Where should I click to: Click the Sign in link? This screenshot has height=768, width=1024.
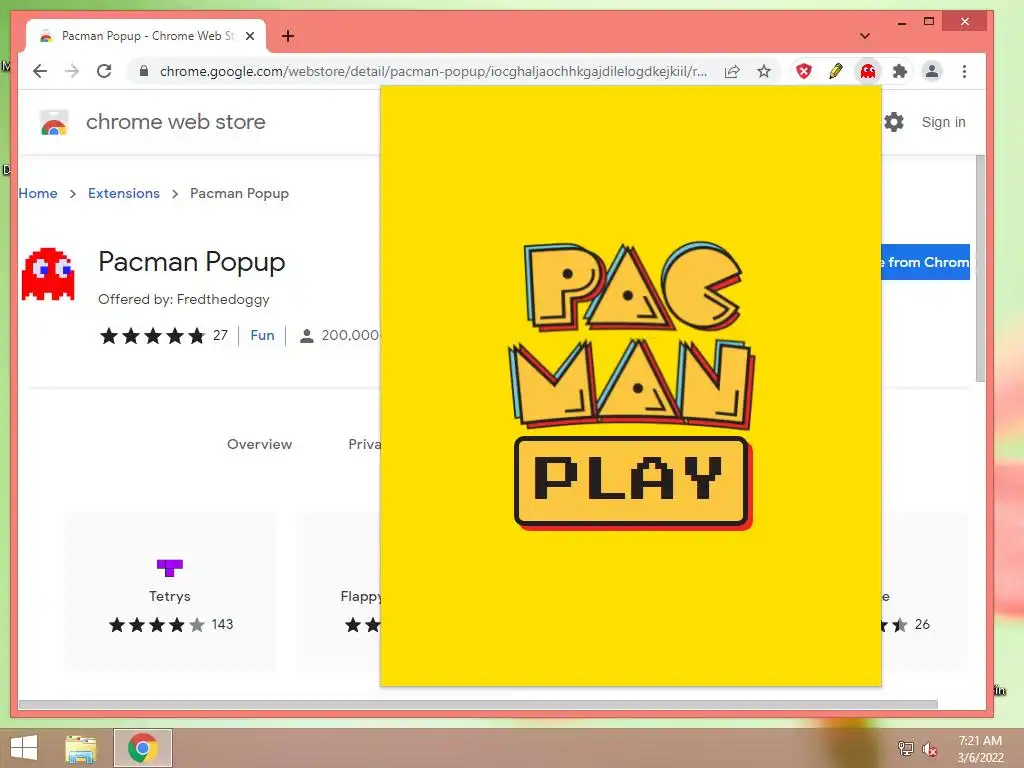pos(943,122)
